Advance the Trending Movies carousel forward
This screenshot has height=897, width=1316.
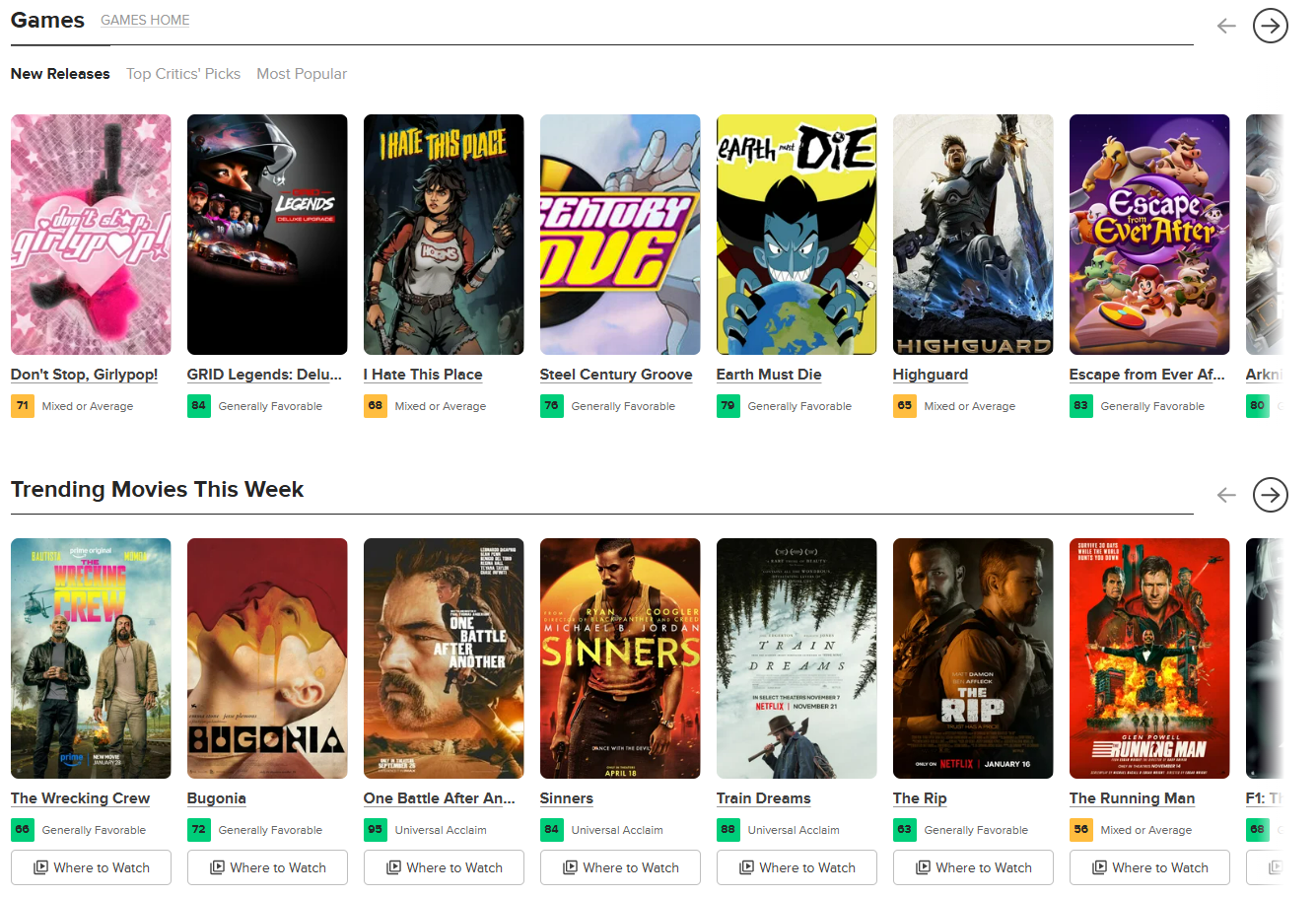[x=1270, y=495]
